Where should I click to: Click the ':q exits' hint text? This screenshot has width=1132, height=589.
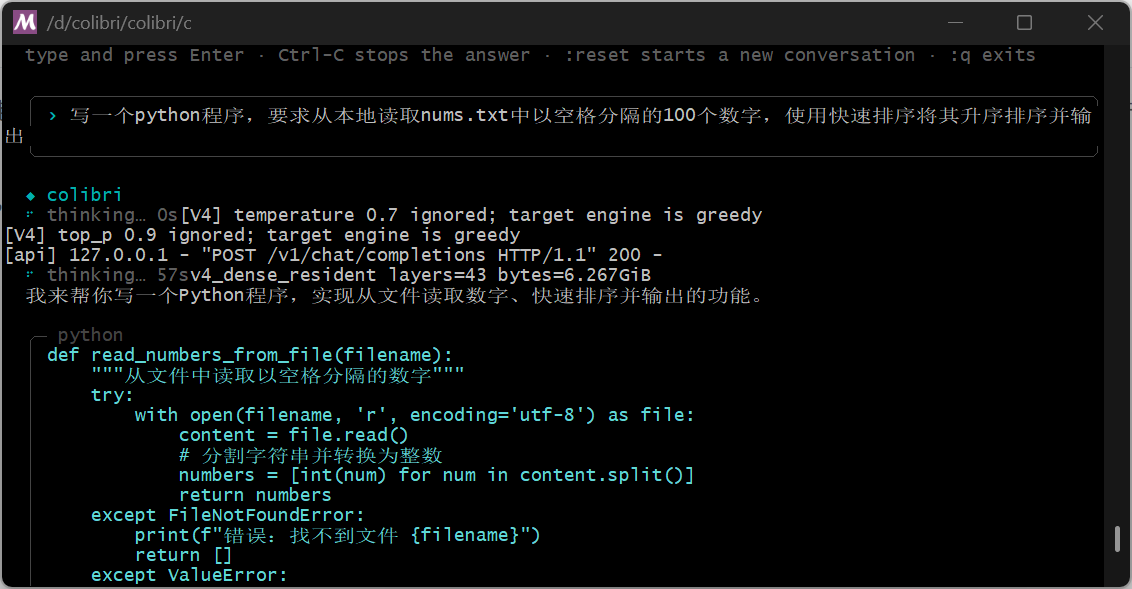tap(992, 55)
